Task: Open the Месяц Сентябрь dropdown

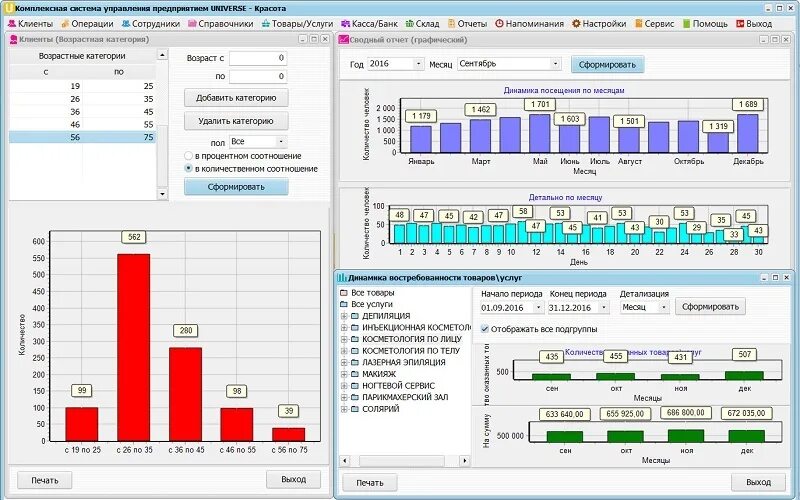Action: 555,64
